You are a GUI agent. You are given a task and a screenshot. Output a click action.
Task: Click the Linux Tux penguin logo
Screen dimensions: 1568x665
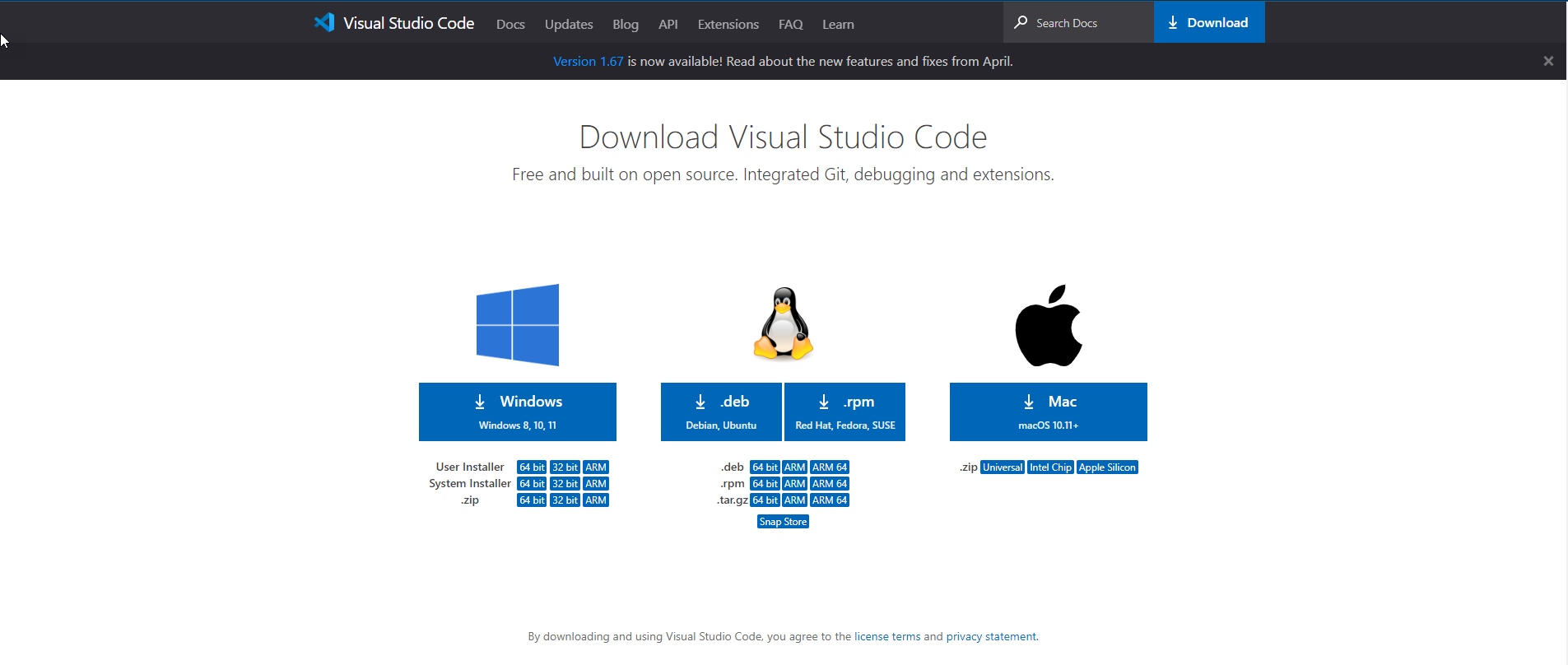[x=784, y=323]
